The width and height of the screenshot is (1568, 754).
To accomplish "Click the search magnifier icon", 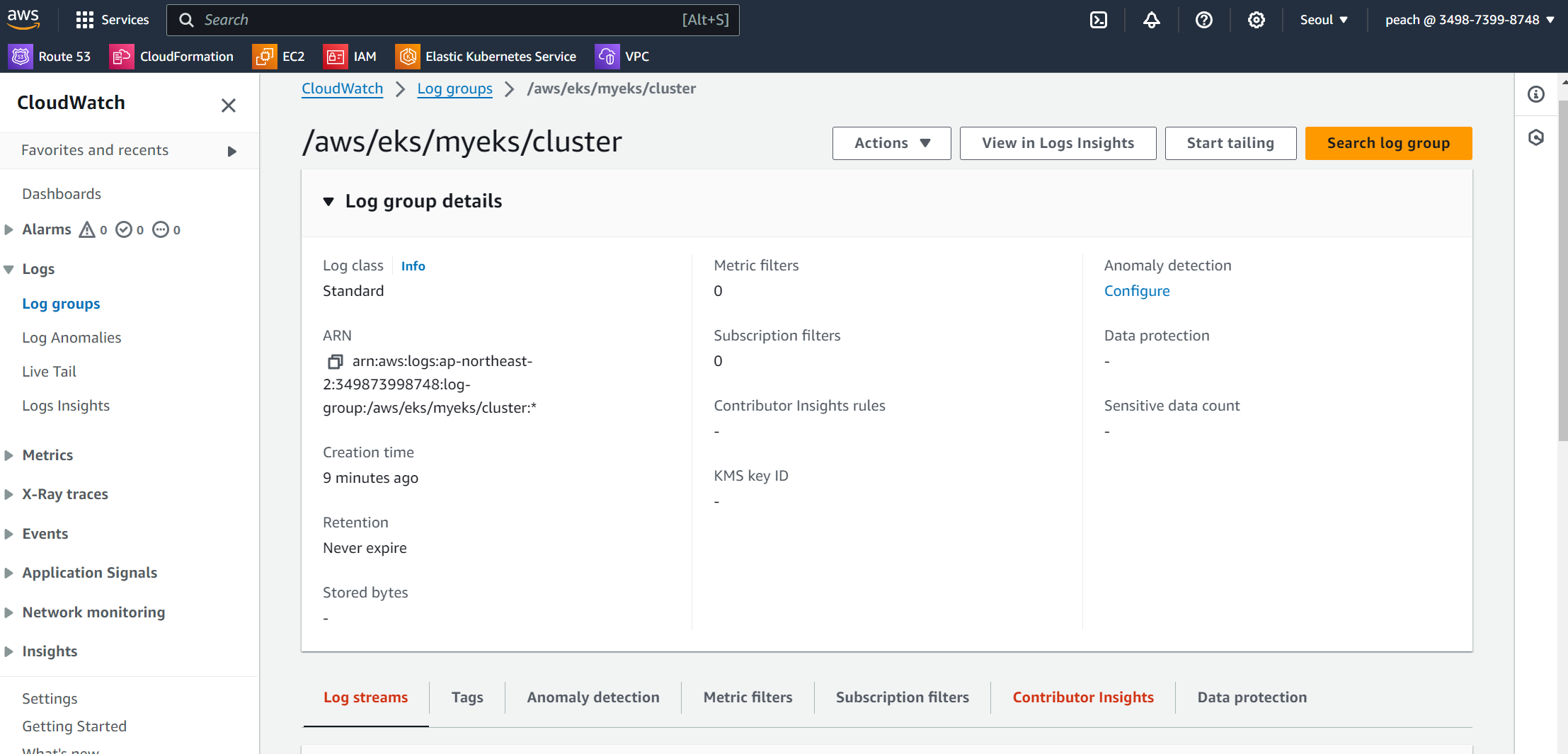I will click(186, 20).
